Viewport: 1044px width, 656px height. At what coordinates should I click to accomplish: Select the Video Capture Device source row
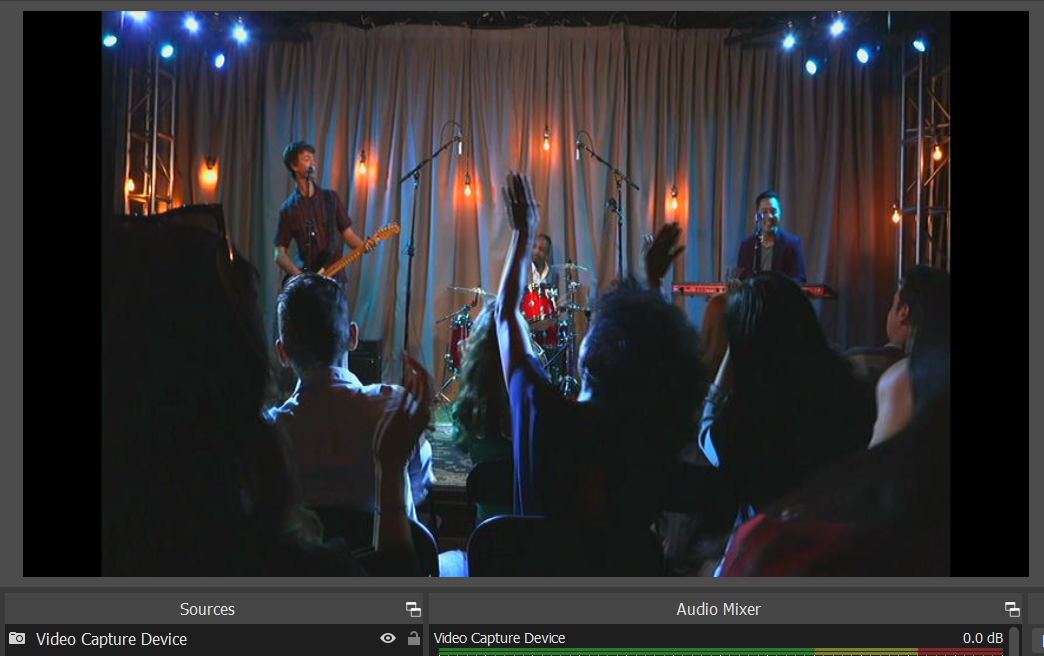tap(200, 639)
